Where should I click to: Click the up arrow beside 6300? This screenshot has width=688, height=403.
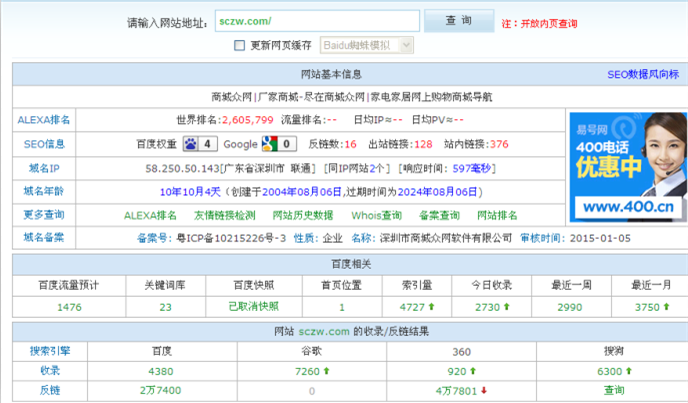(x=629, y=371)
